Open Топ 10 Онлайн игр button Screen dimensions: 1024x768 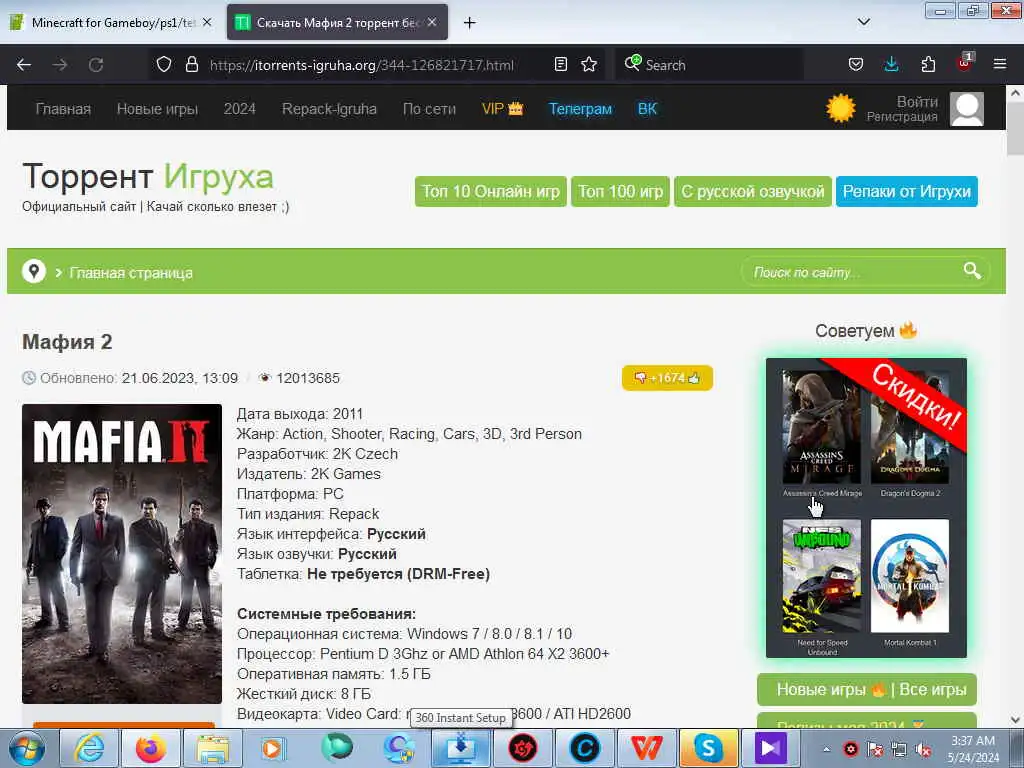[x=490, y=191]
